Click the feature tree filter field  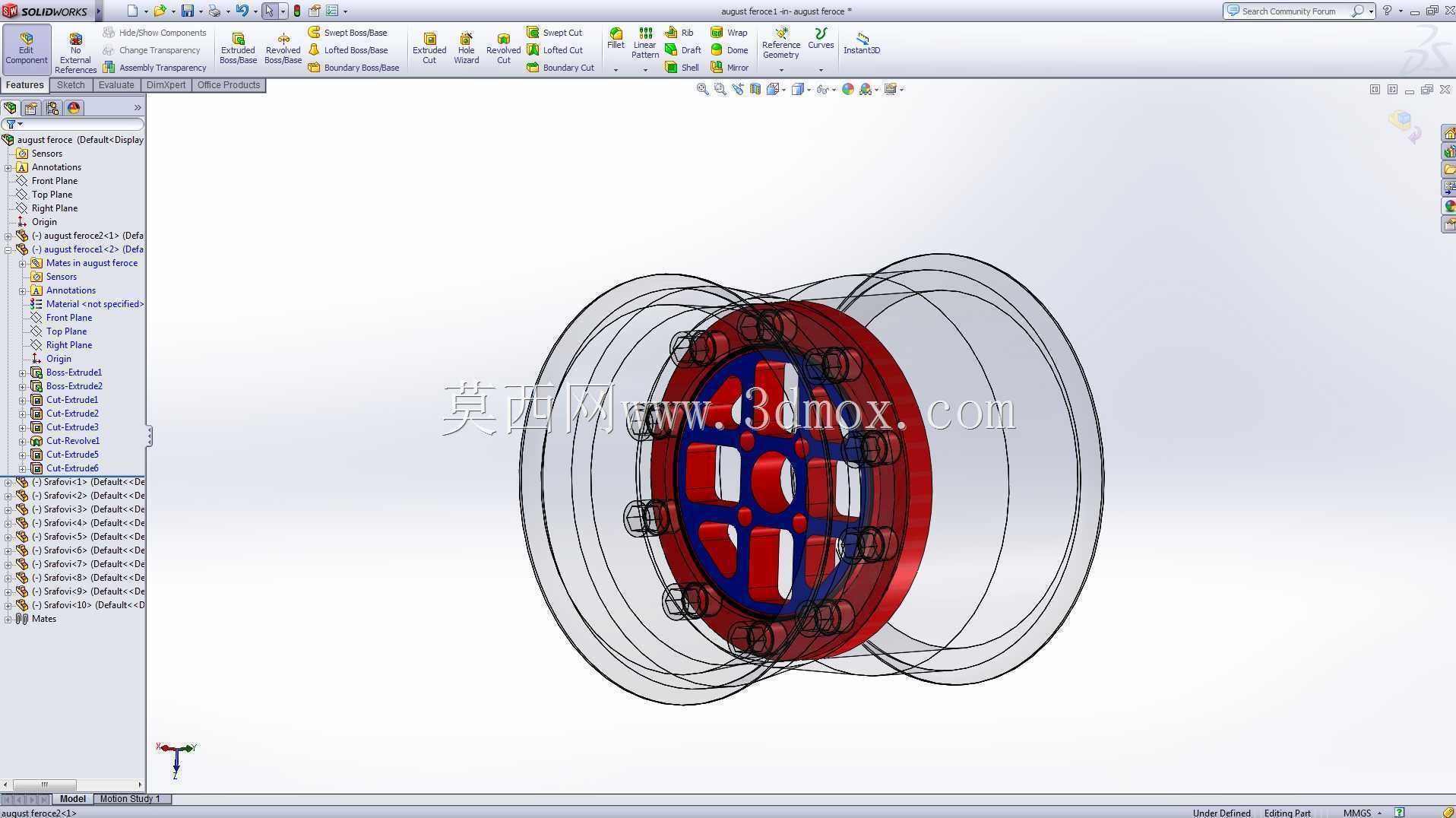(73, 124)
